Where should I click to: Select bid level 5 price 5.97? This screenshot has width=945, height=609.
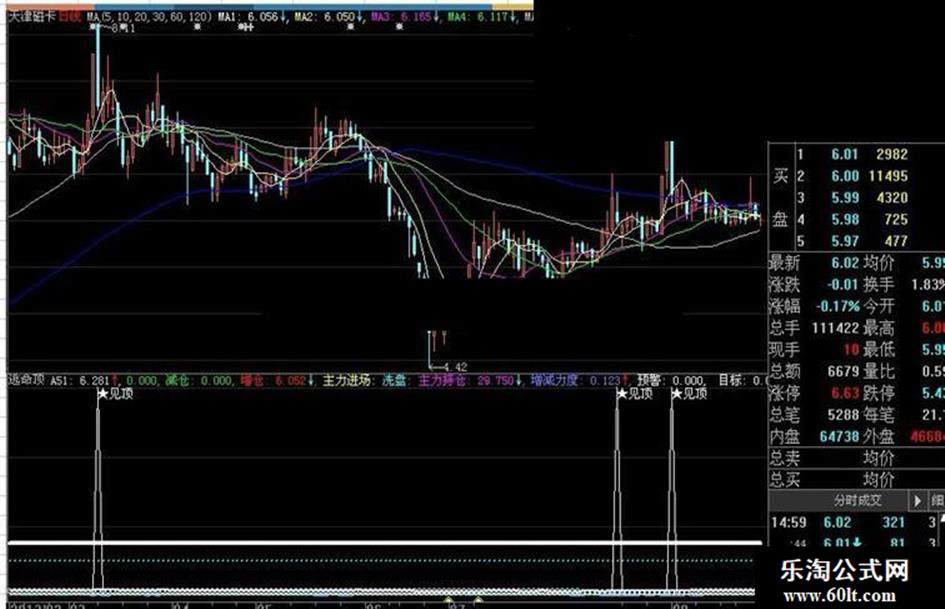pos(844,241)
